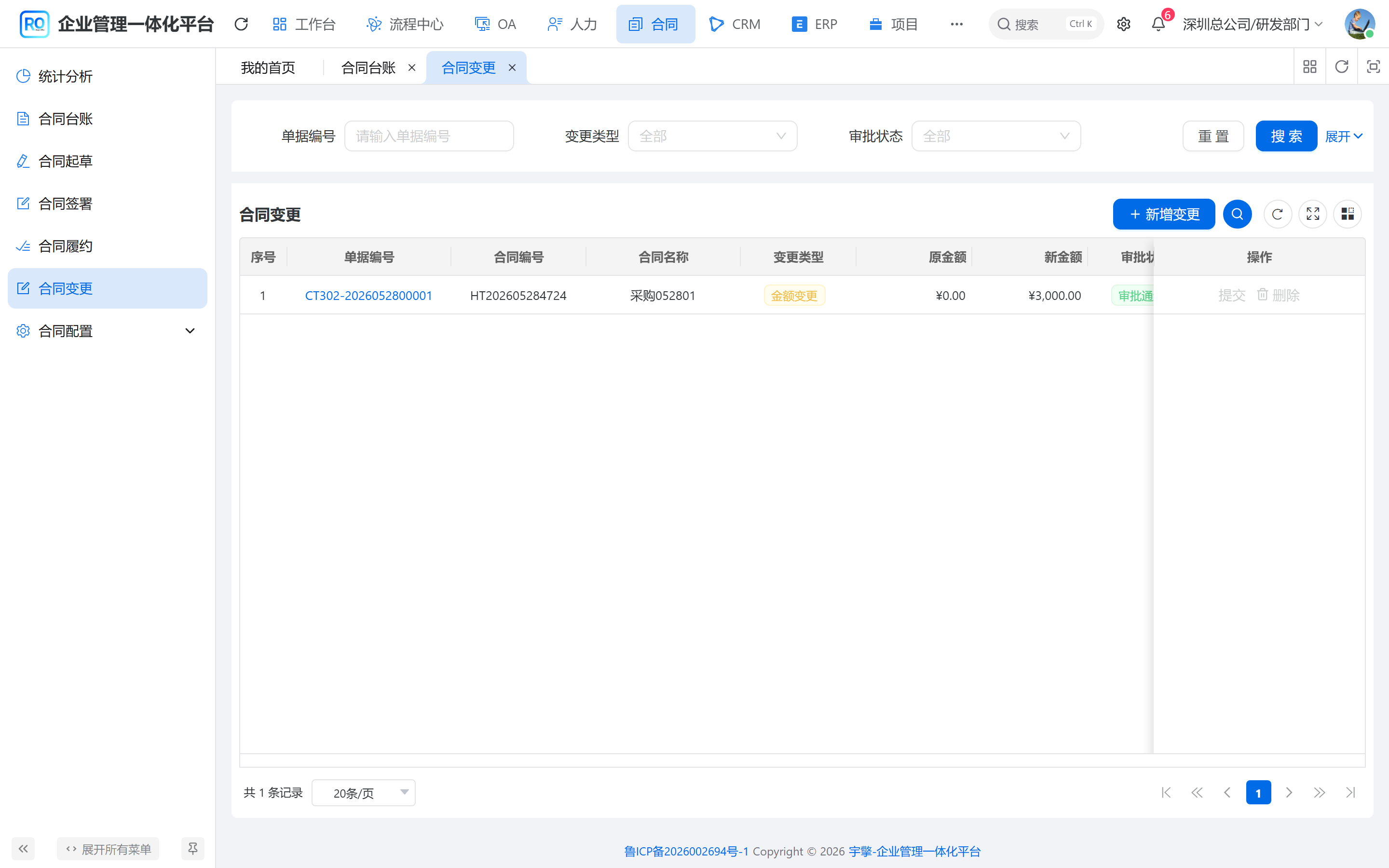Jump to last page pagination icon
Image resolution: width=1389 pixels, height=868 pixels.
click(1350, 793)
